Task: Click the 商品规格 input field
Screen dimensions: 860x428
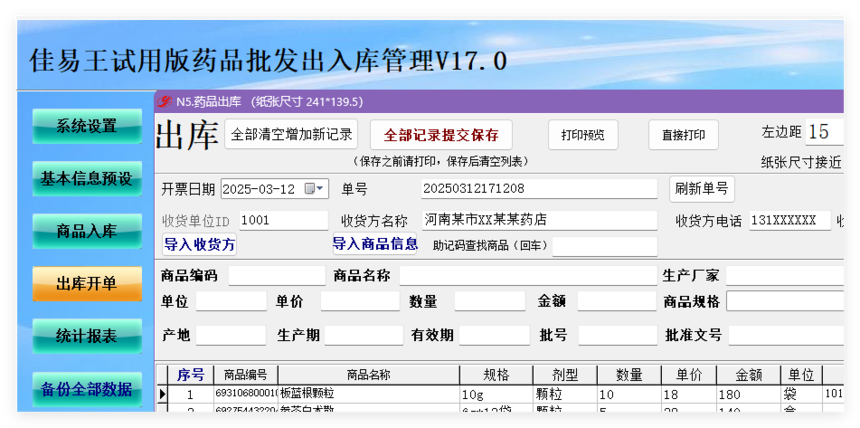Action: click(785, 301)
